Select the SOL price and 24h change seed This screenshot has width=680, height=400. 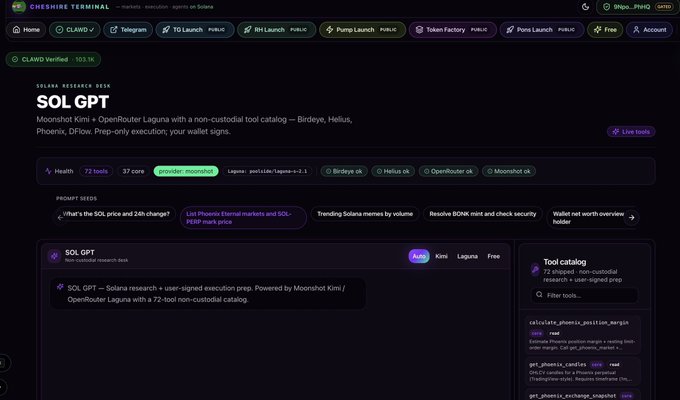(x=116, y=214)
